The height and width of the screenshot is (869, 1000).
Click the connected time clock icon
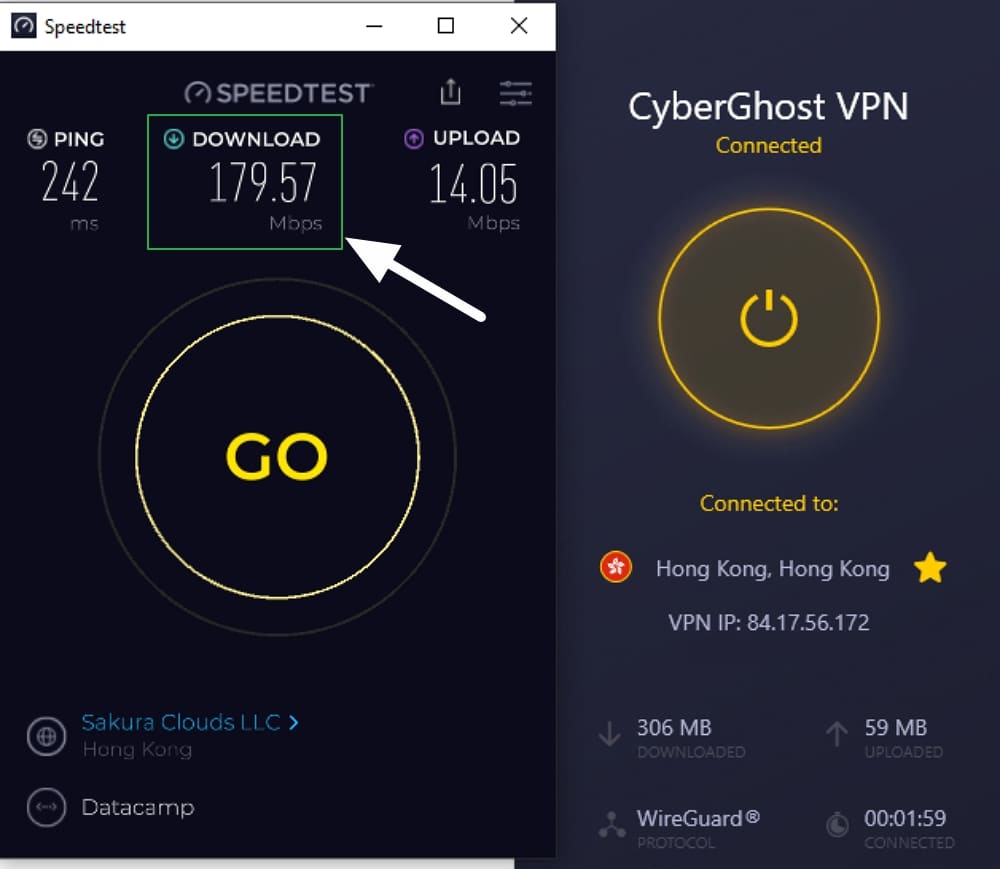tap(837, 825)
